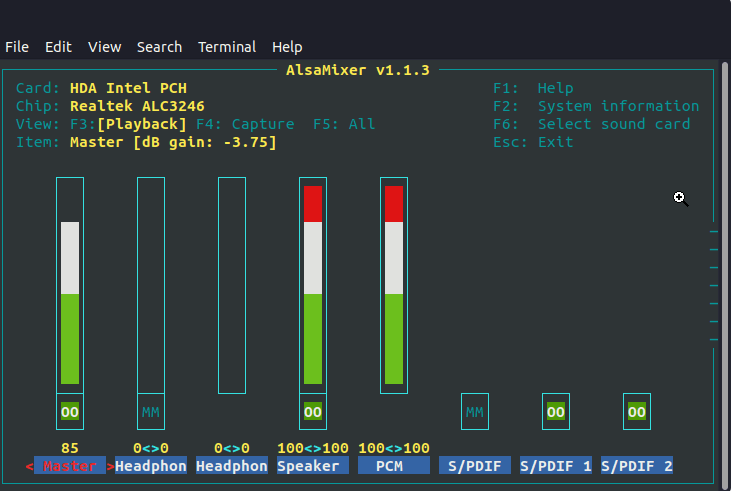This screenshot has height=491, width=731.
Task: Toggle the S/PDIF 1 mute indicator
Action: (x=556, y=412)
